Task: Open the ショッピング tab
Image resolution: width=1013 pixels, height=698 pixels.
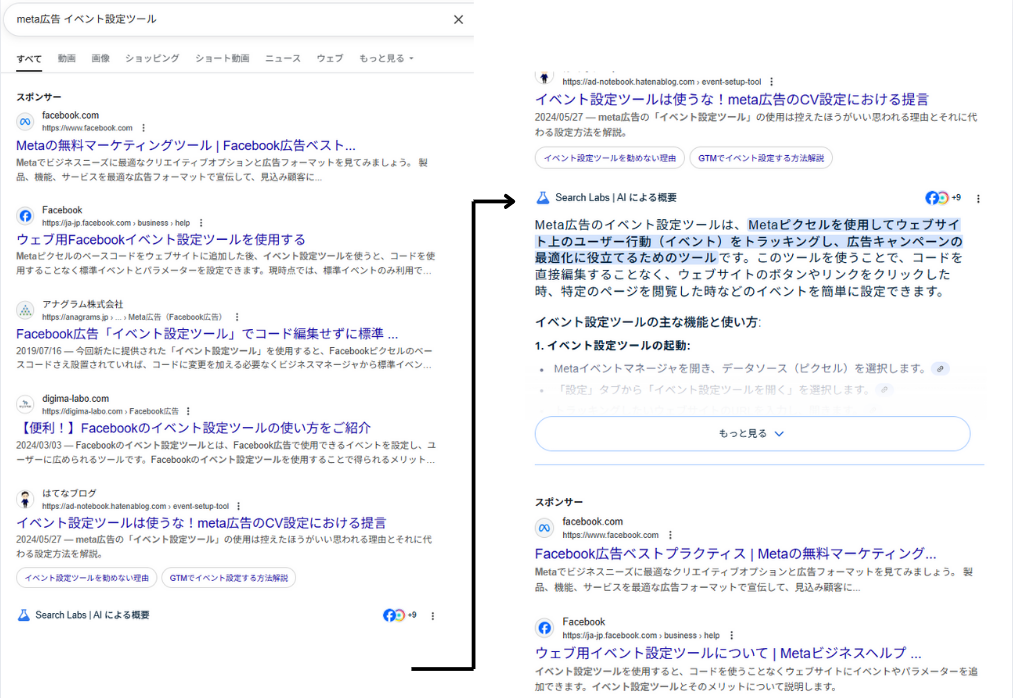Action: click(x=152, y=58)
